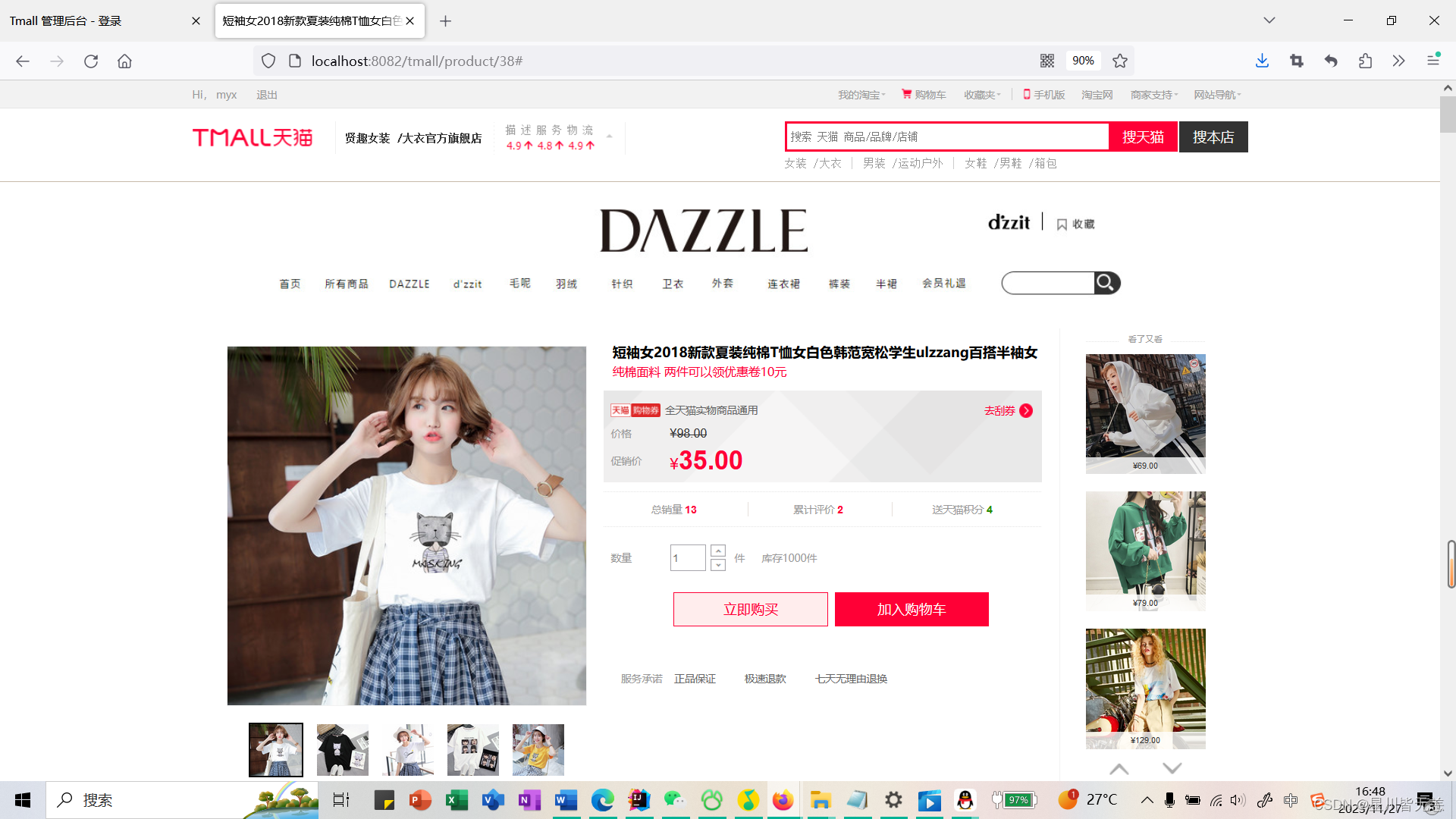1456x819 pixels.
Task: Show previous recommended items arrow
Action: pos(1119,768)
